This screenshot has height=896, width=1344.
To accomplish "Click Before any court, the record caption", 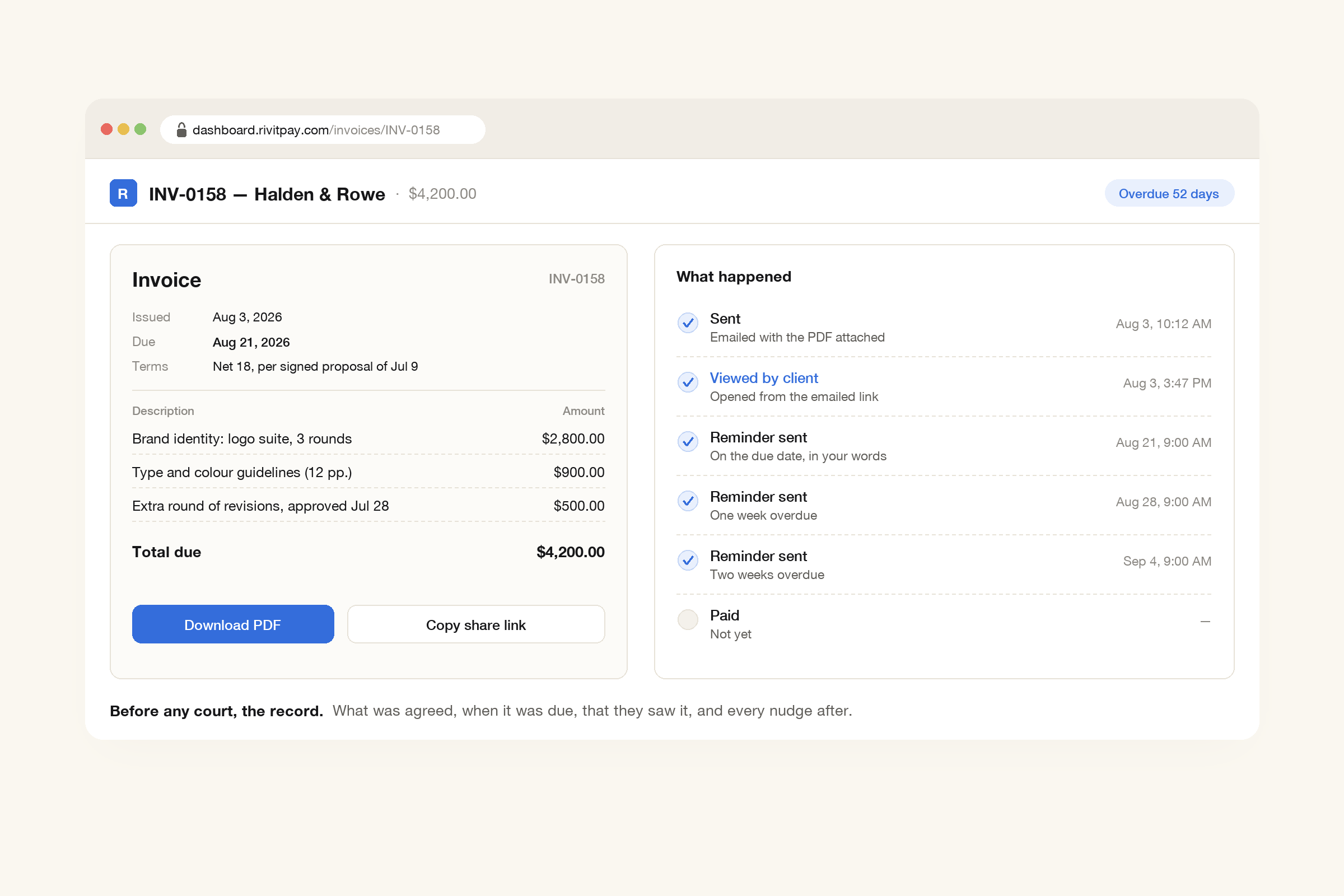I will pos(217,711).
